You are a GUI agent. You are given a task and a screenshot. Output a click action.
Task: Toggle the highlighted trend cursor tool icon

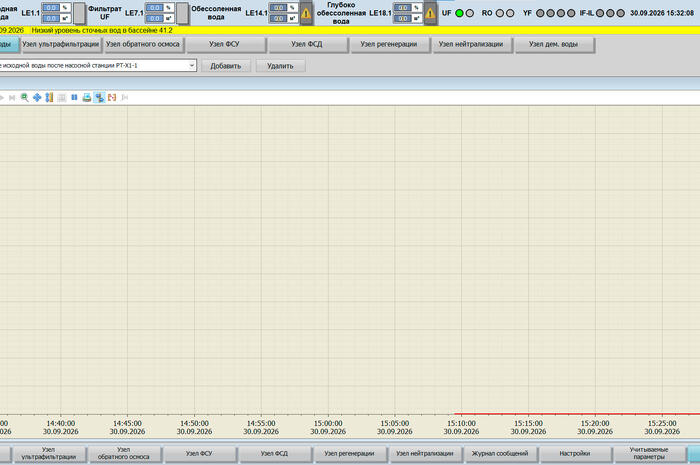click(x=100, y=98)
